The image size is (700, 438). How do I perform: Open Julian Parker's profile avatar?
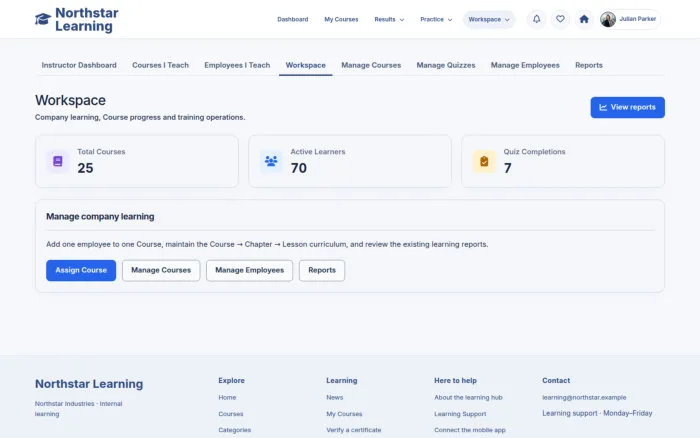(608, 19)
